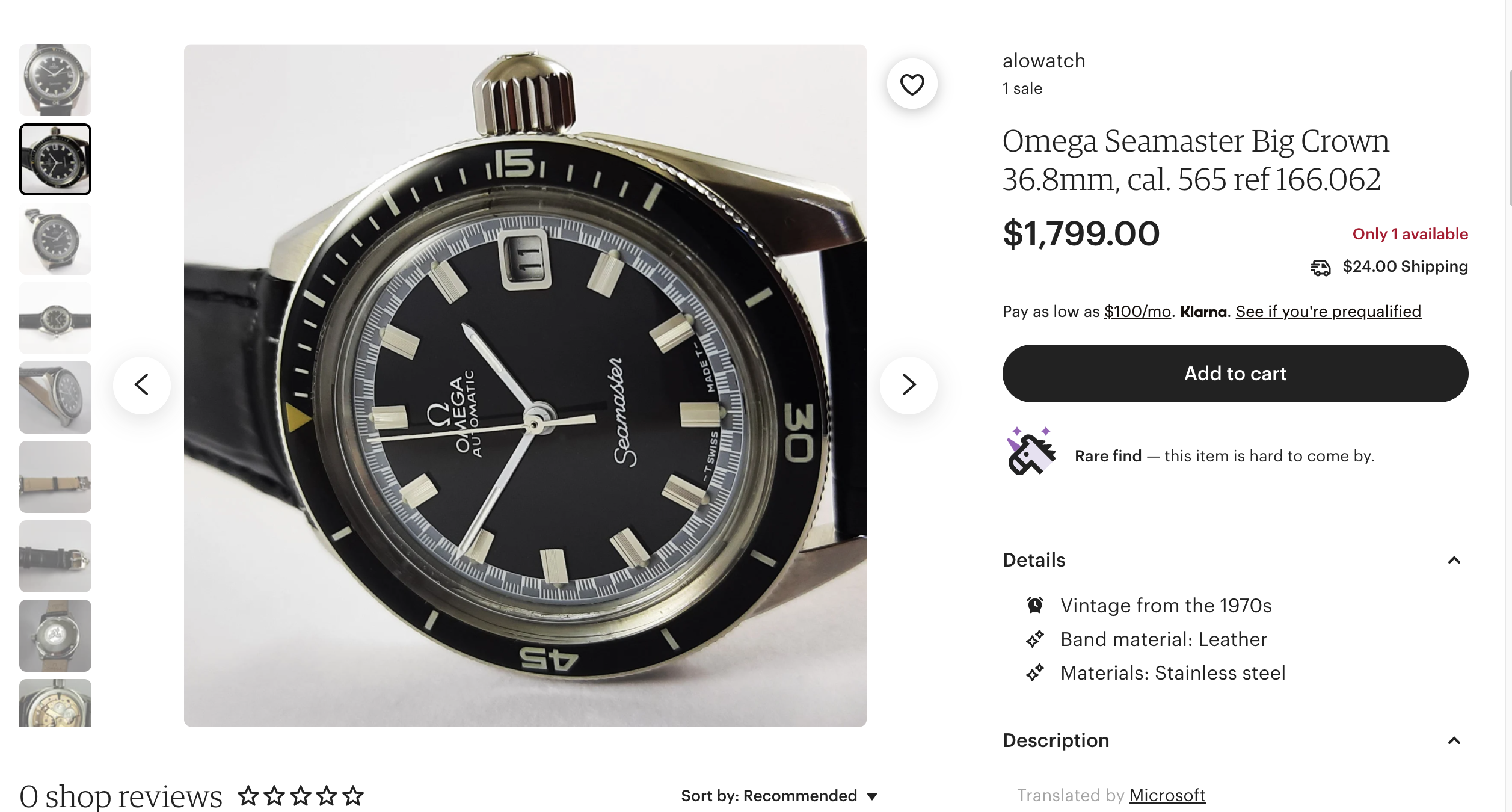Open the Sort by Recommended dropdown

click(779, 796)
